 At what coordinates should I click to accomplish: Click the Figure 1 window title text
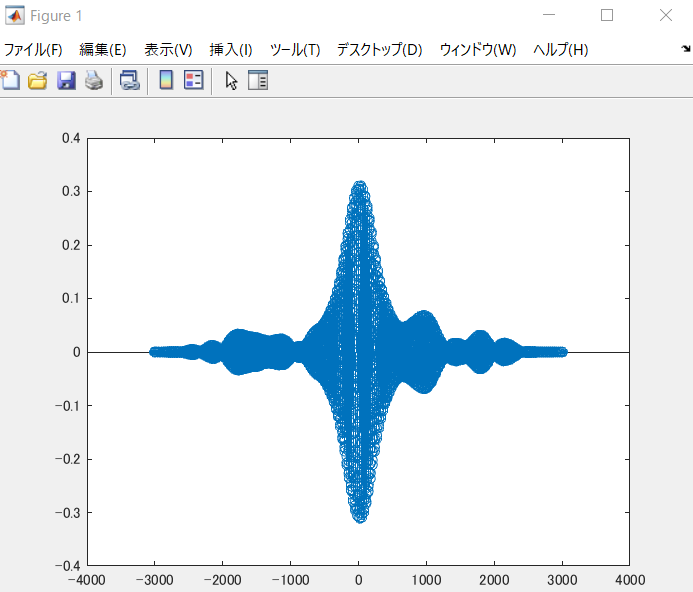(56, 16)
